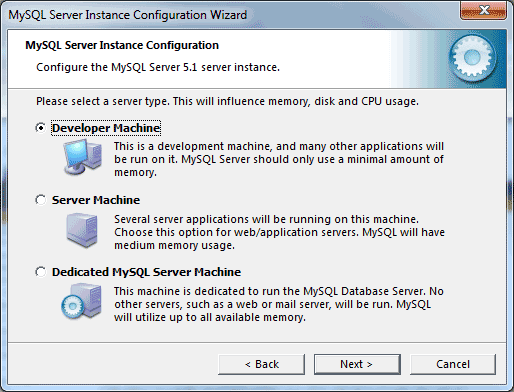Click the Server Machine tower icon
The height and width of the screenshot is (392, 514).
pyautogui.click(x=82, y=230)
